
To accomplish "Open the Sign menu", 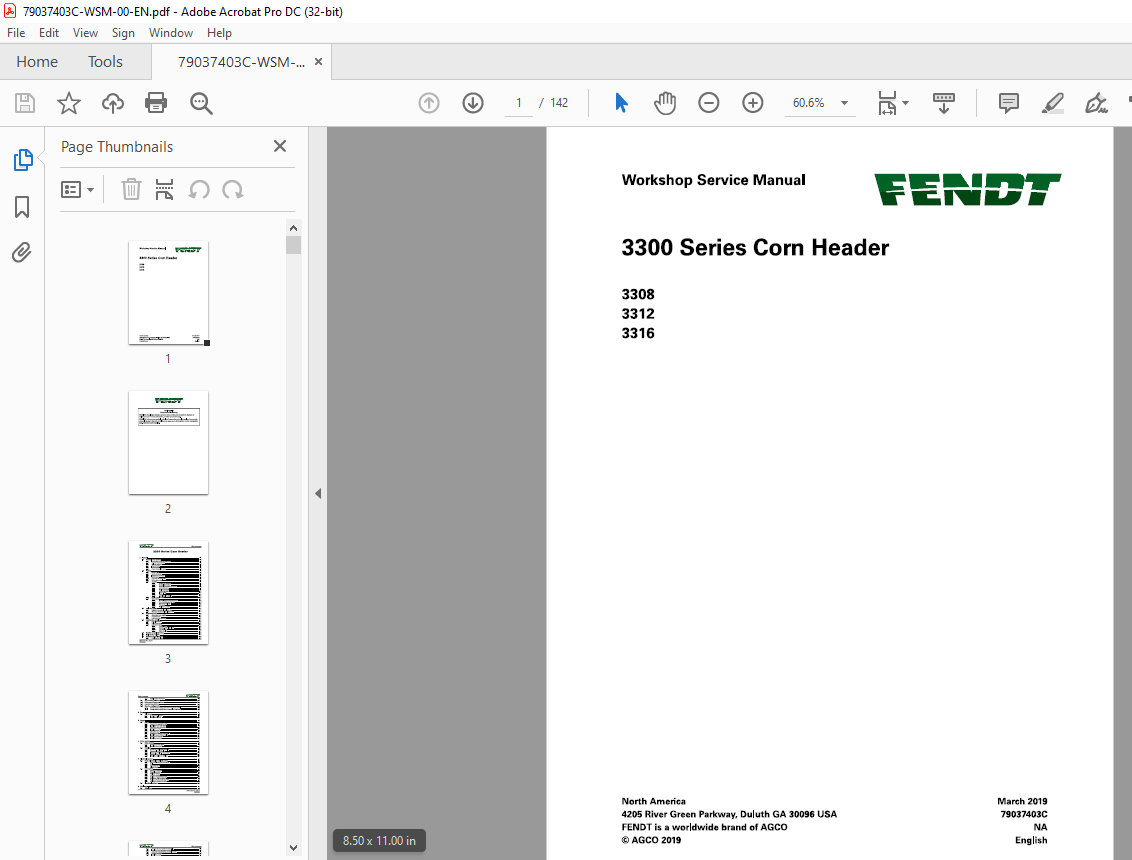I will [x=123, y=32].
